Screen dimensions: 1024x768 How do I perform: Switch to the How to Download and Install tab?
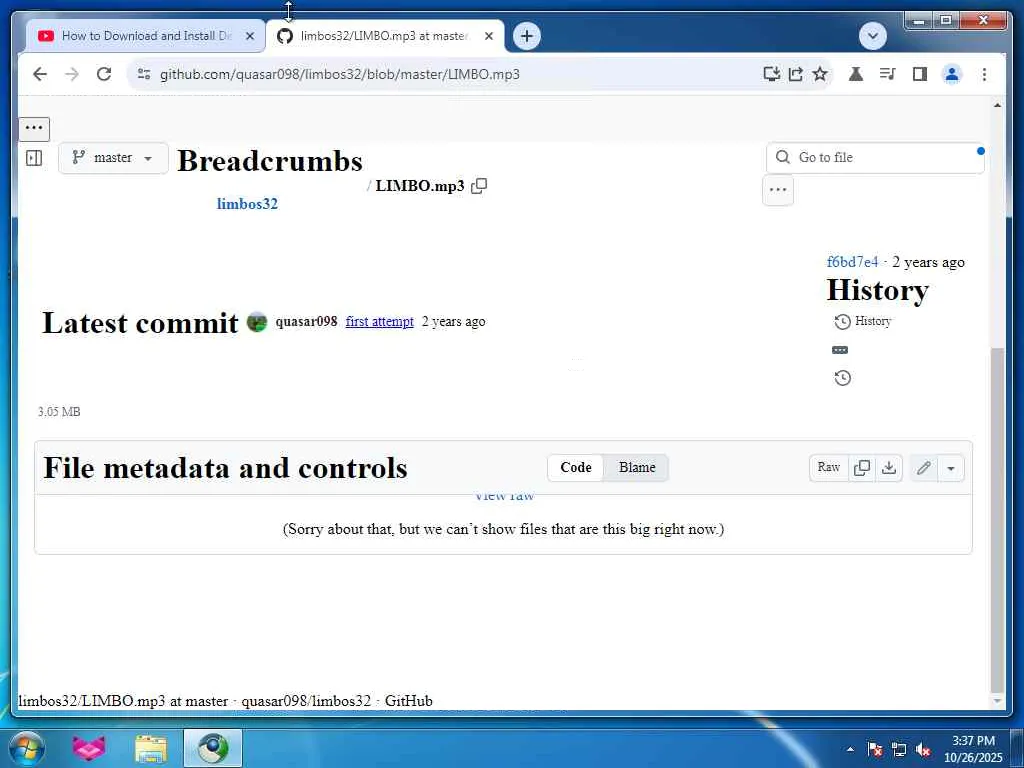pos(146,36)
